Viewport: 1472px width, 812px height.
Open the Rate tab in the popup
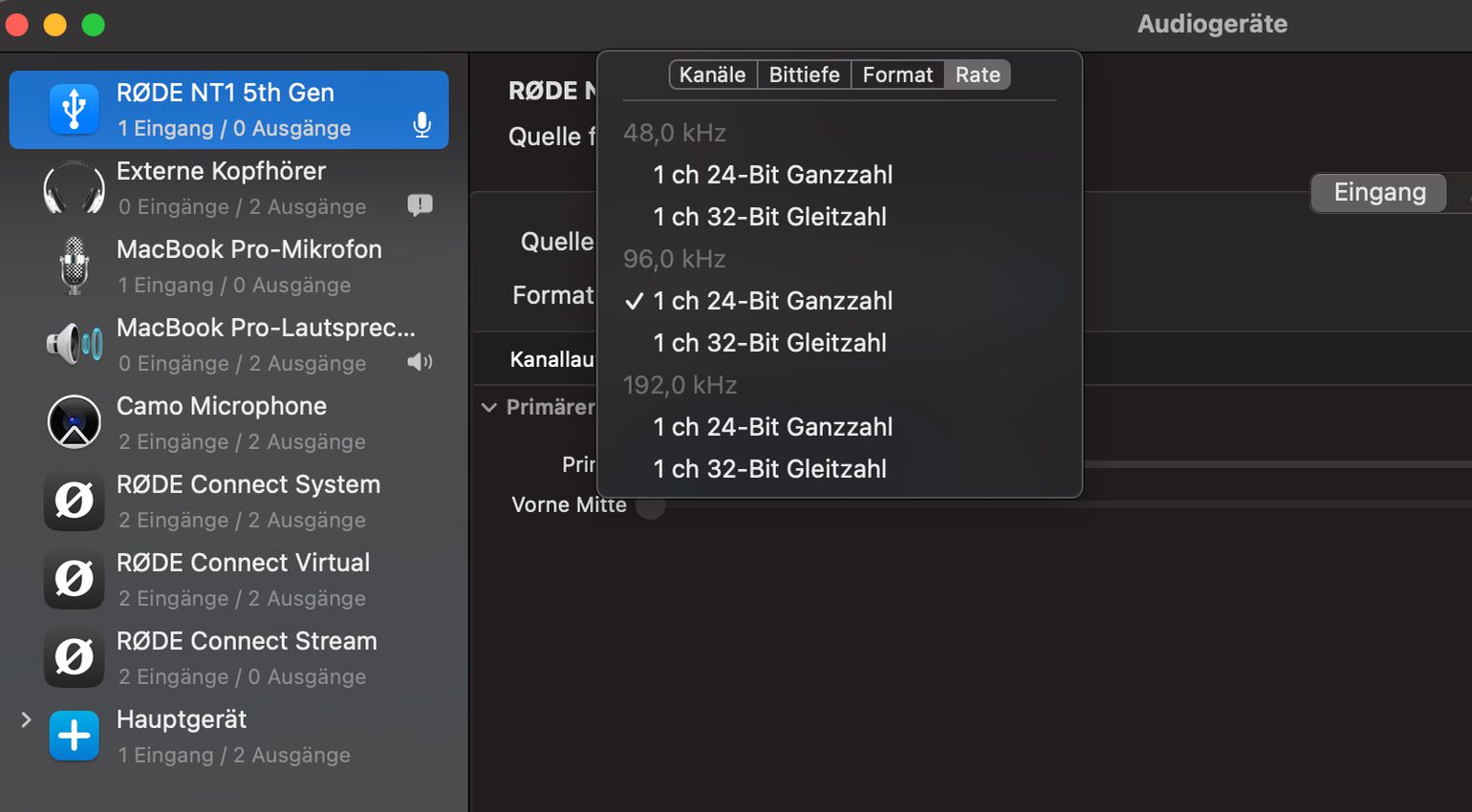pyautogui.click(x=978, y=75)
